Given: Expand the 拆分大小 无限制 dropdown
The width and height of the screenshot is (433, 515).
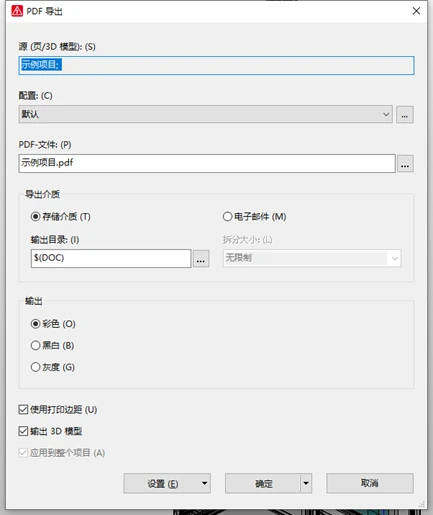Looking at the screenshot, I should (x=312, y=258).
